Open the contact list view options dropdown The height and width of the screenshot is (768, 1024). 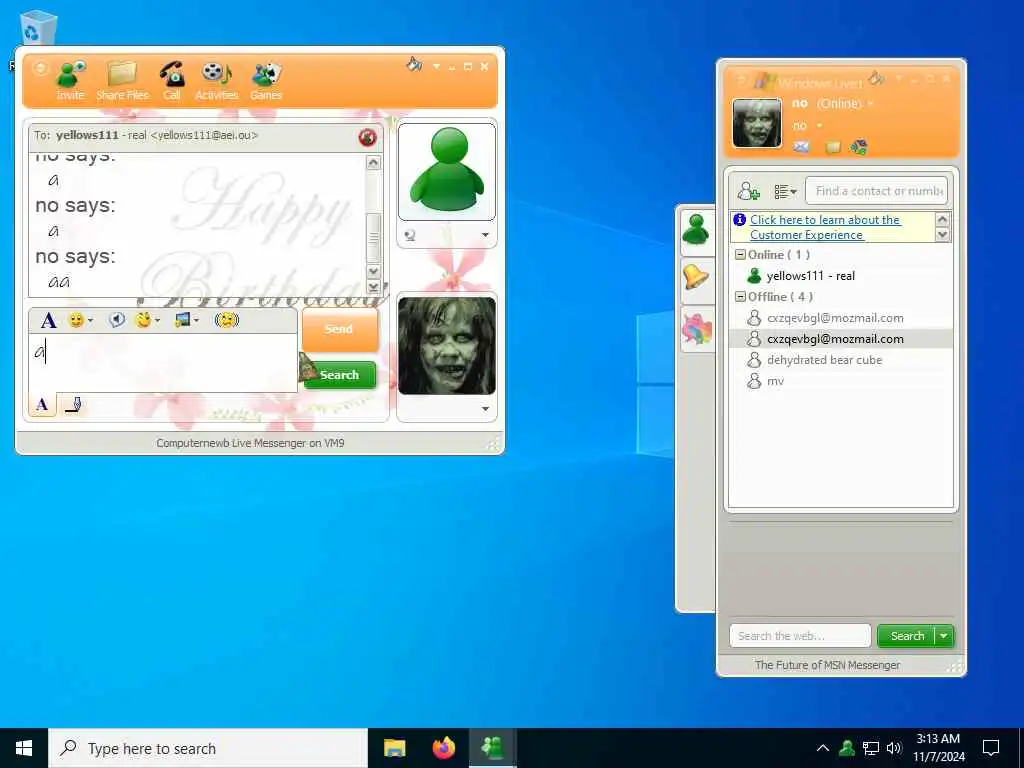(785, 191)
